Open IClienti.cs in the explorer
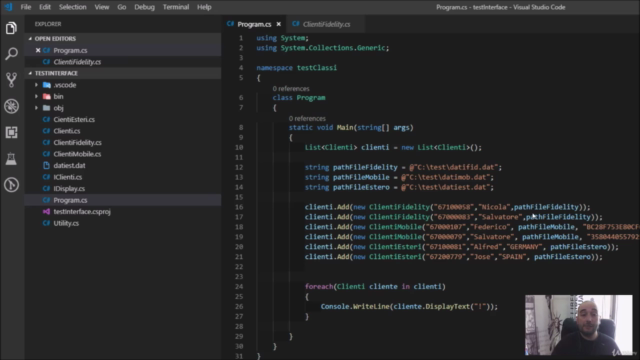The height and width of the screenshot is (360, 640). [68, 177]
